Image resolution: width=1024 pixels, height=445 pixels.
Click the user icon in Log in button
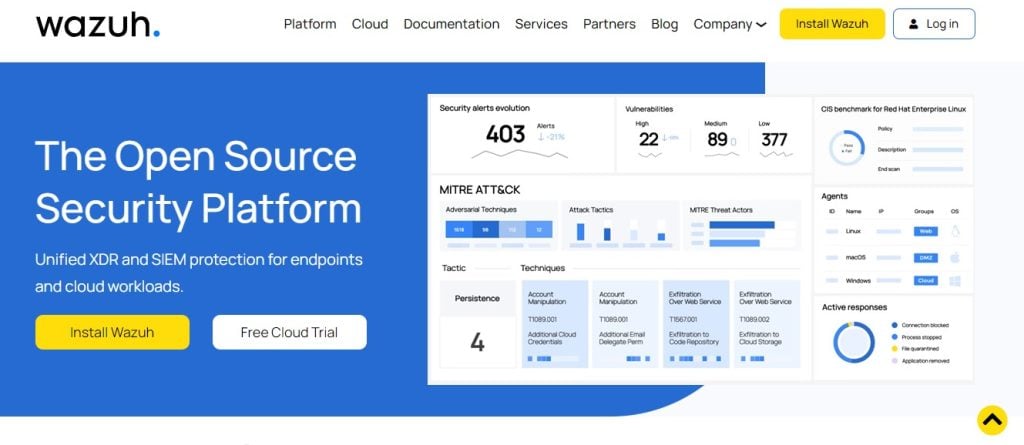(913, 24)
